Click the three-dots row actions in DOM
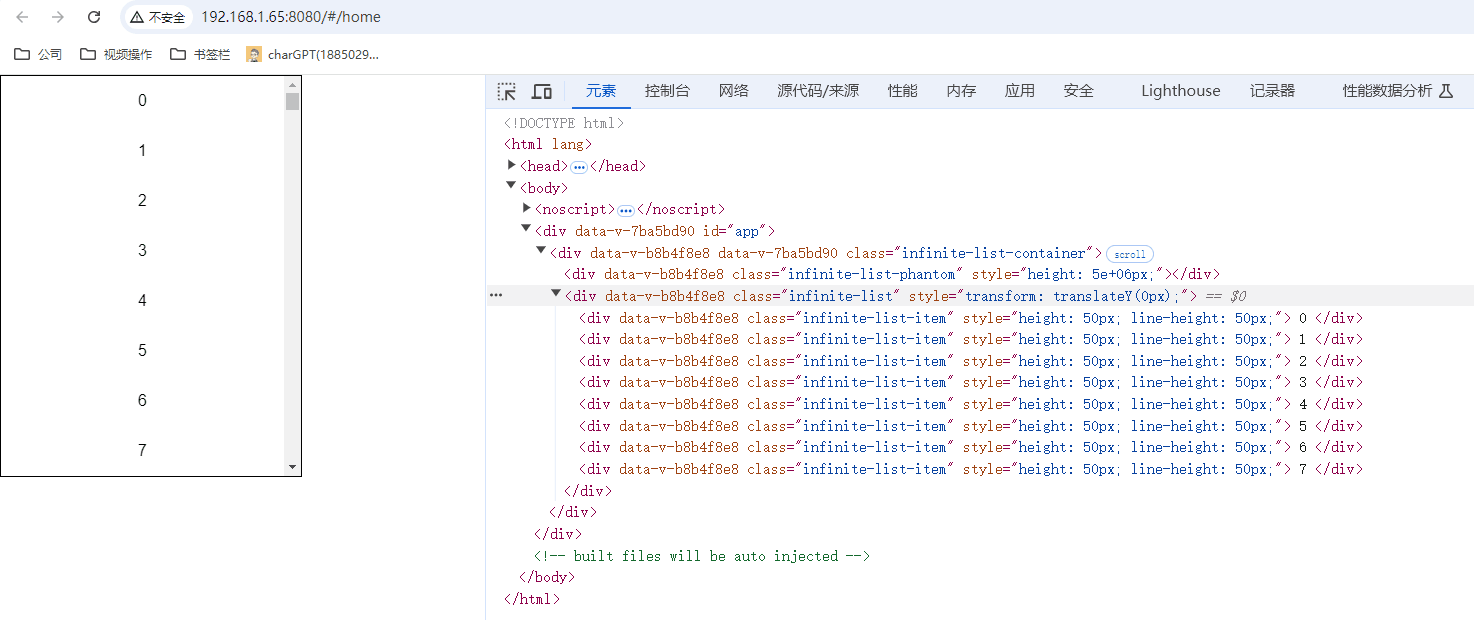Screen dimensions: 1474x620 point(496,296)
